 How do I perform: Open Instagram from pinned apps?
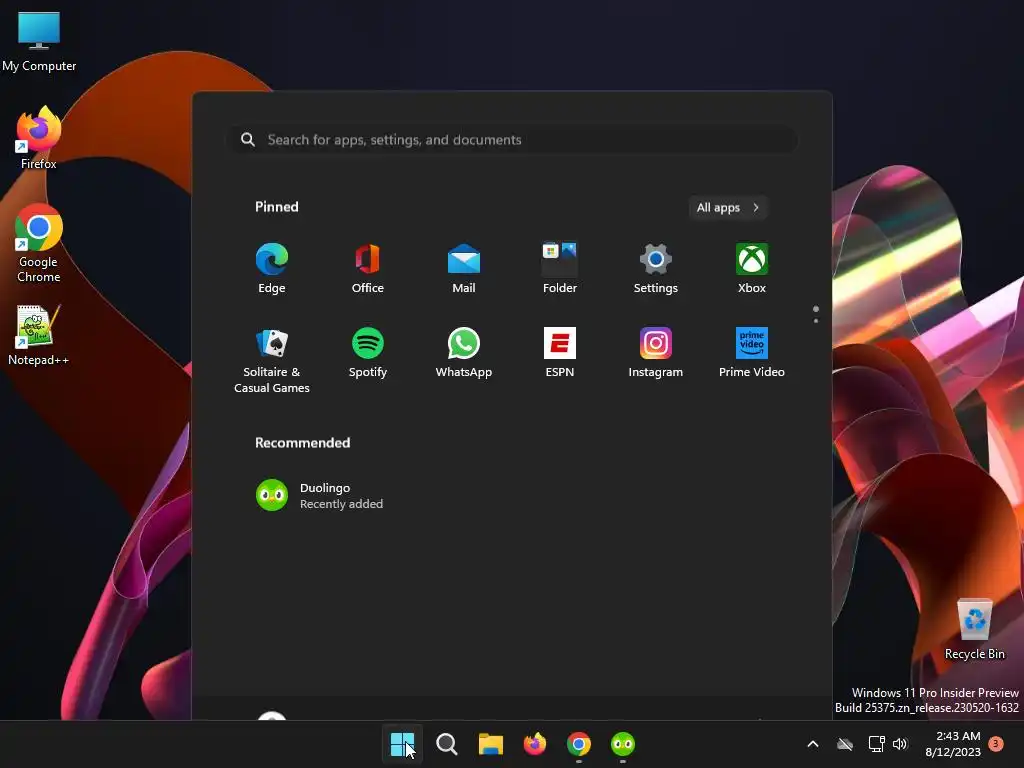pos(656,353)
